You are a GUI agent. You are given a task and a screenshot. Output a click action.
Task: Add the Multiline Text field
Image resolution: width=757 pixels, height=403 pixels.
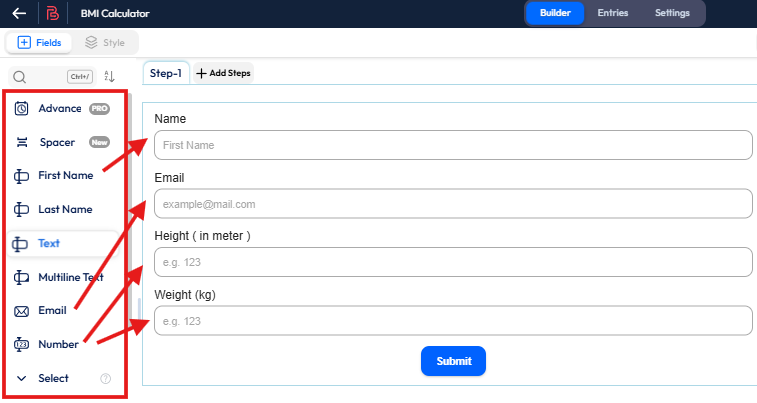click(70, 277)
